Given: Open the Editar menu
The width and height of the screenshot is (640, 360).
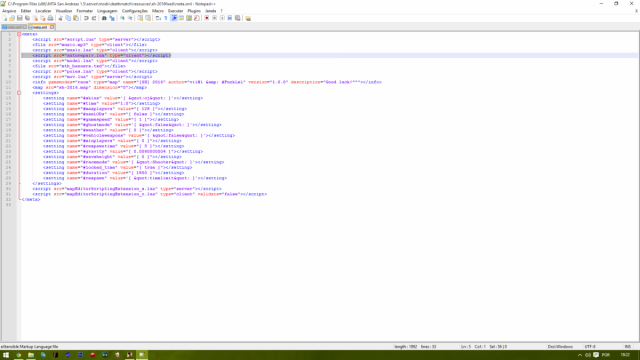Looking at the screenshot, I should pos(26,11).
